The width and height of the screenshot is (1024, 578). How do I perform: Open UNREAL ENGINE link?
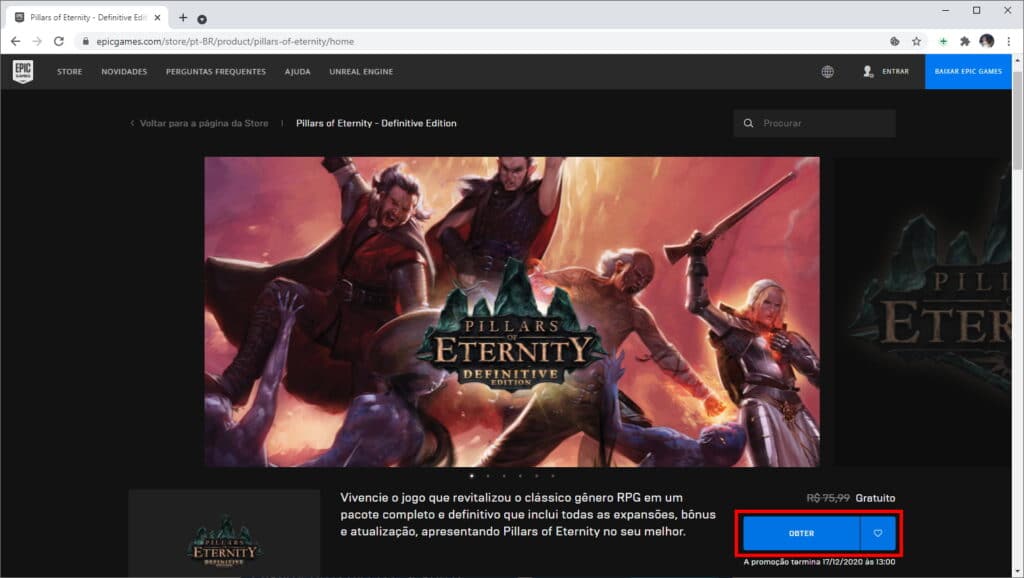(361, 72)
